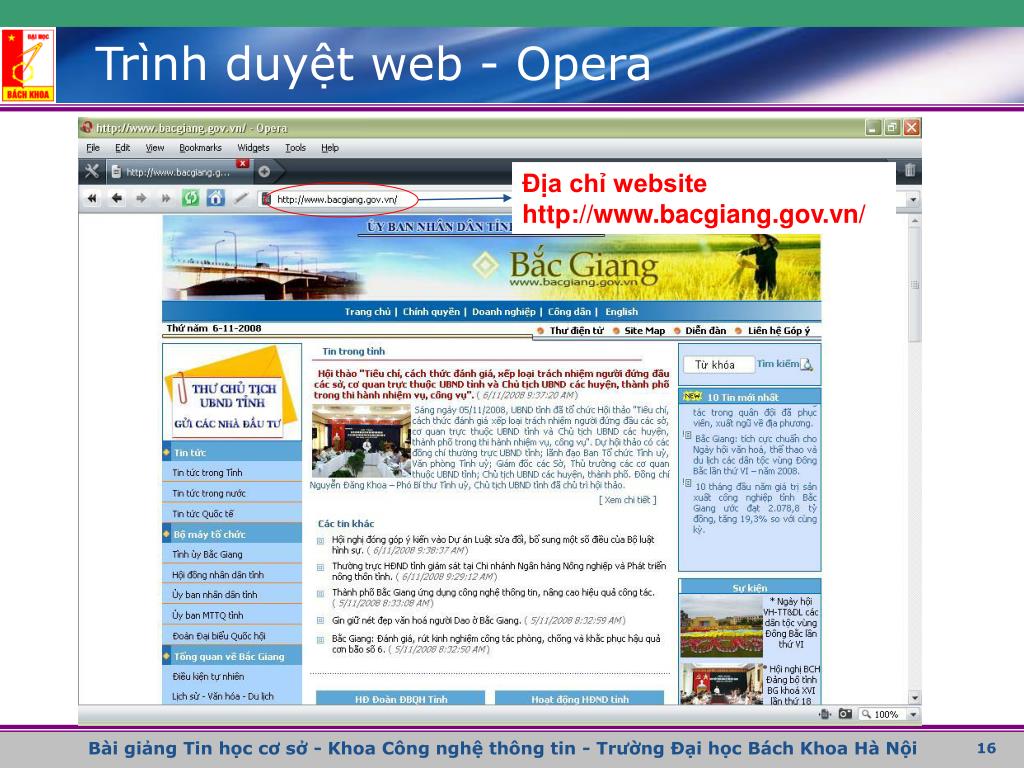
Task: Open news item about Bộ luật hình sự
Action: pyautogui.click(x=493, y=545)
